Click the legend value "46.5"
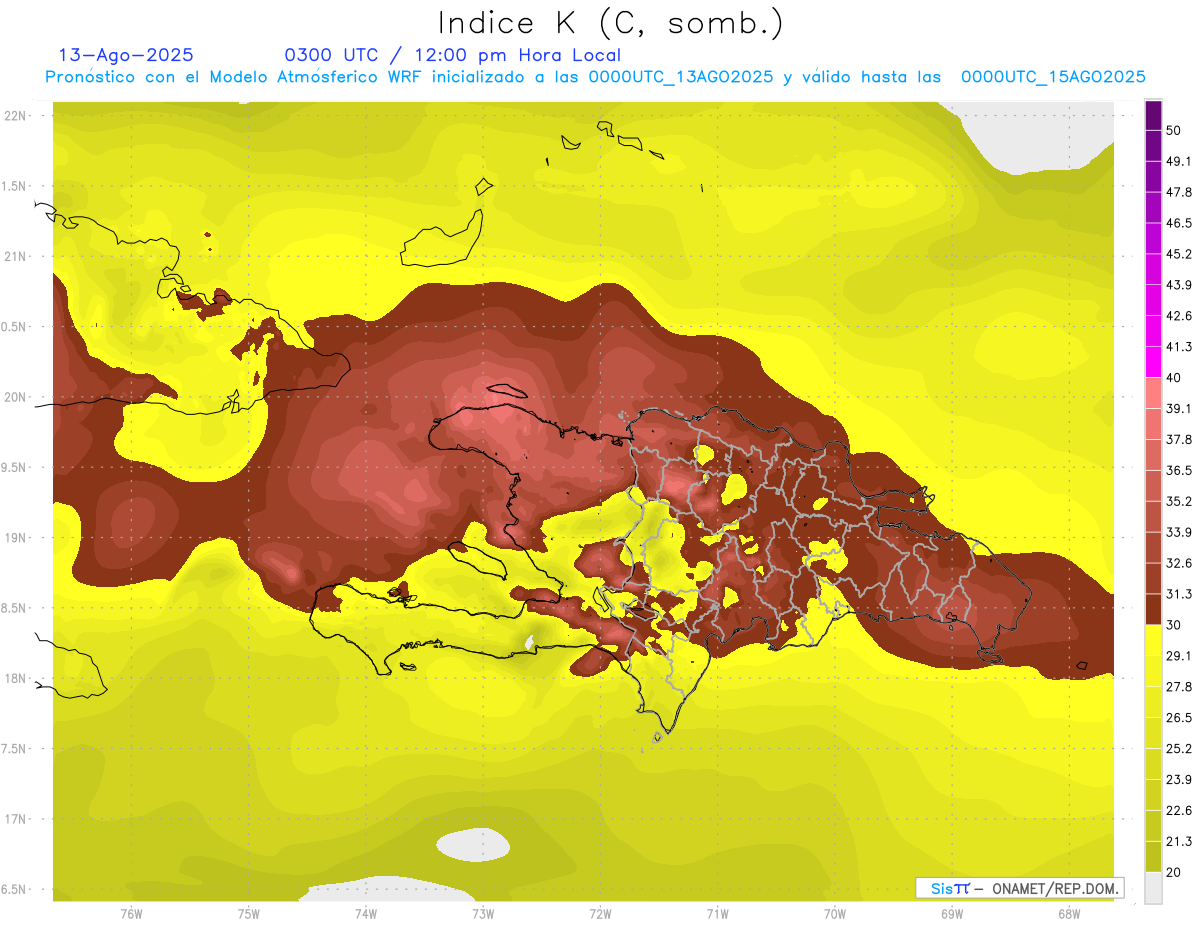This screenshot has height=927, width=1200. (1179, 223)
